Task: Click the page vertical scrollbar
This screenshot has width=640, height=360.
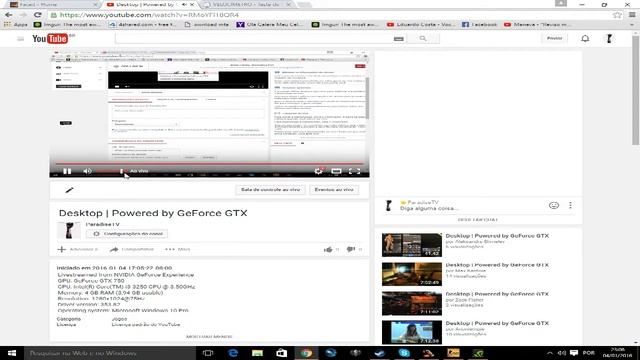Action: click(636, 90)
